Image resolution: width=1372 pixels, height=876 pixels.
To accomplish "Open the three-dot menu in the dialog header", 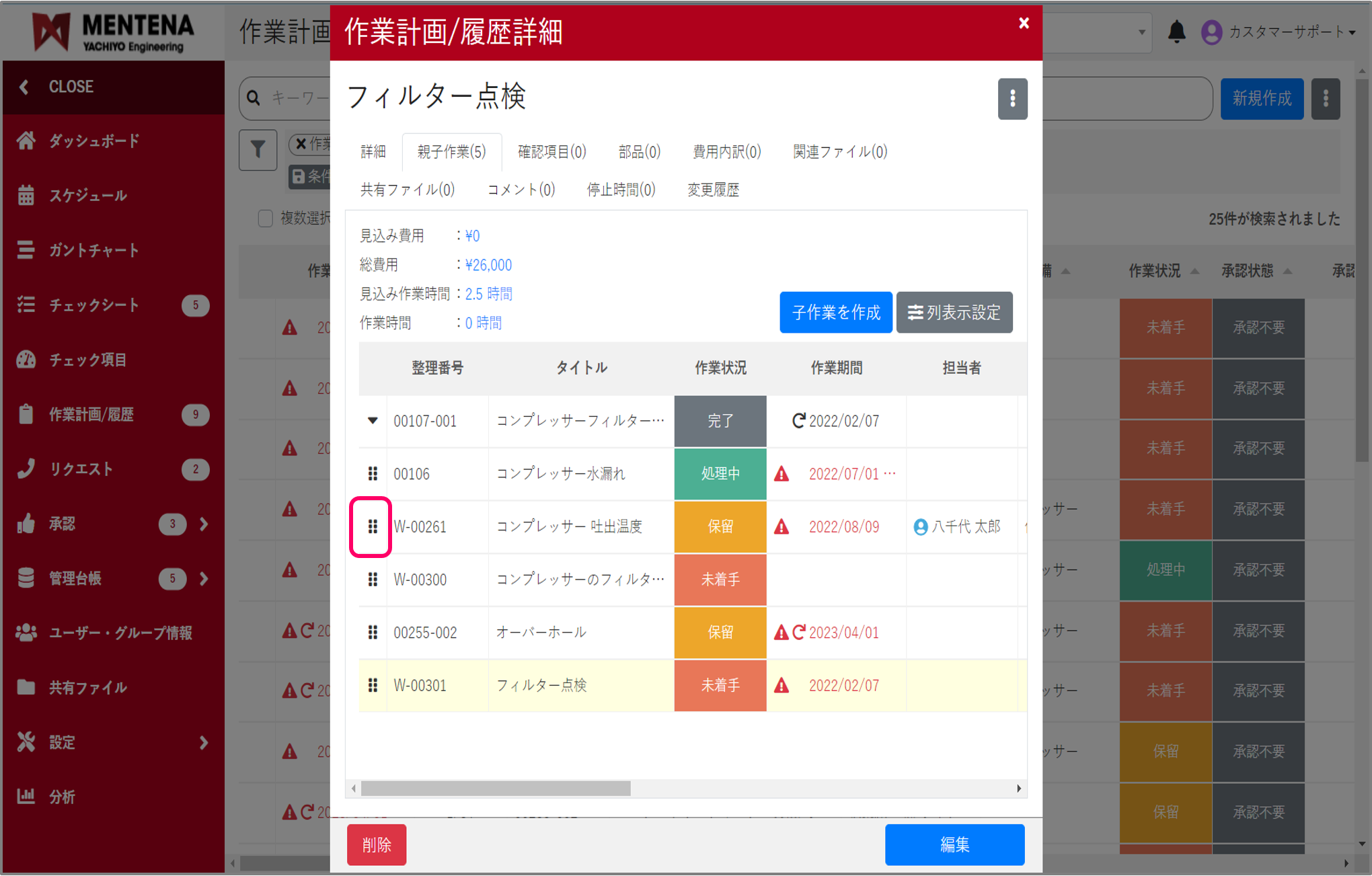I will click(1012, 98).
